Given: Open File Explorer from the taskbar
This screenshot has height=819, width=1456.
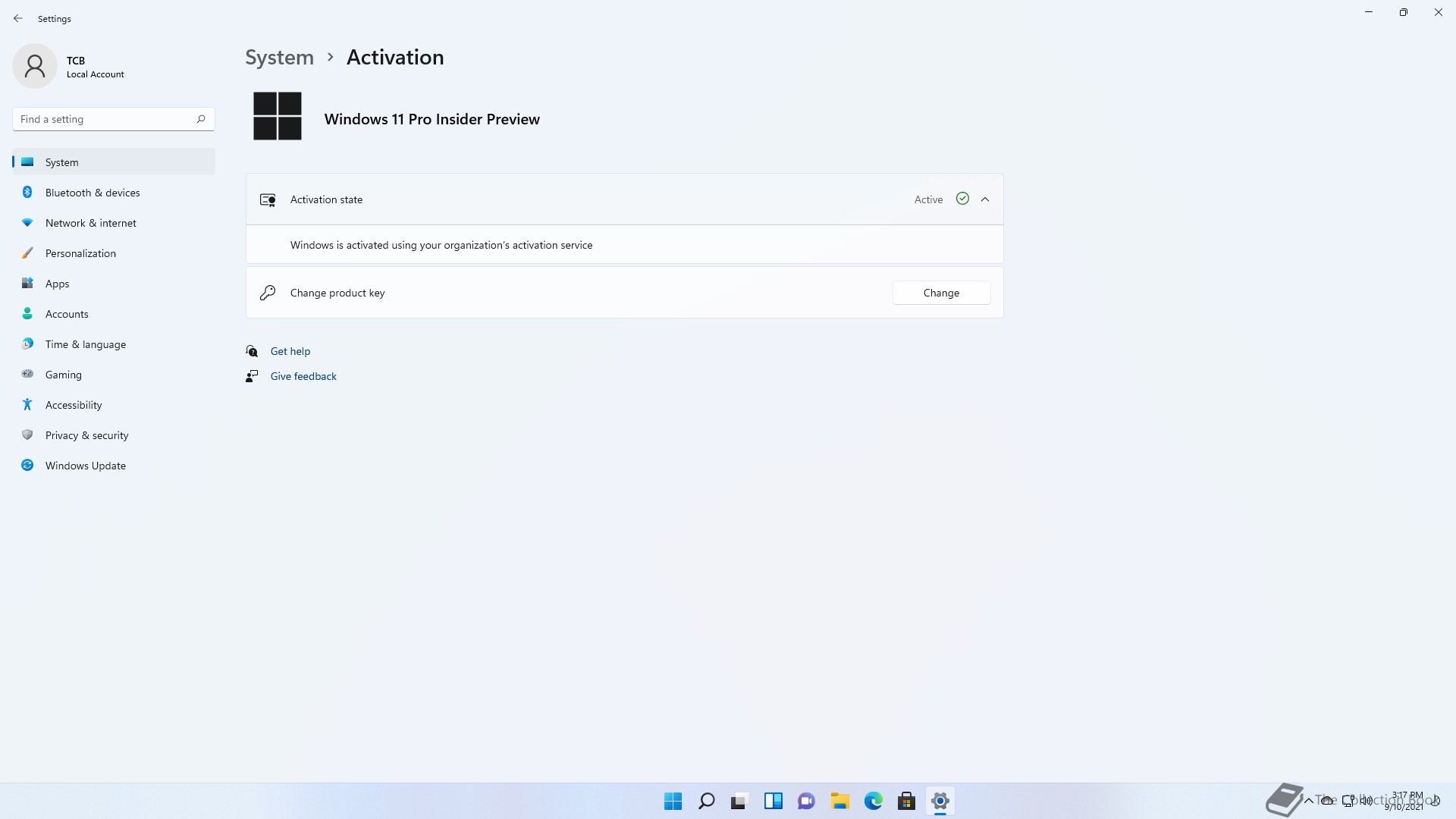Looking at the screenshot, I should point(839,801).
